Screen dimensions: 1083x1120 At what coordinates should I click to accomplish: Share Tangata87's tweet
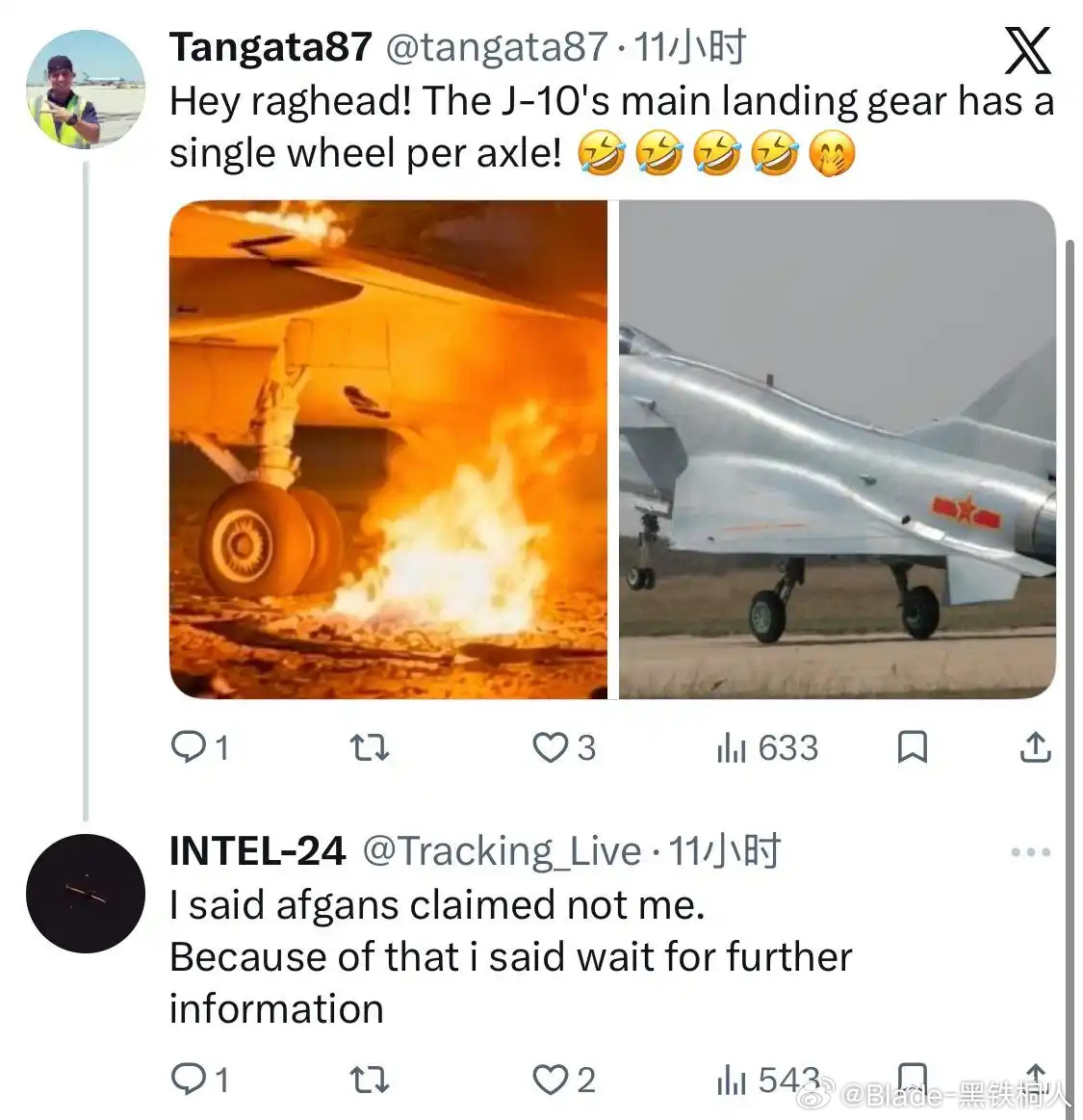click(1033, 747)
